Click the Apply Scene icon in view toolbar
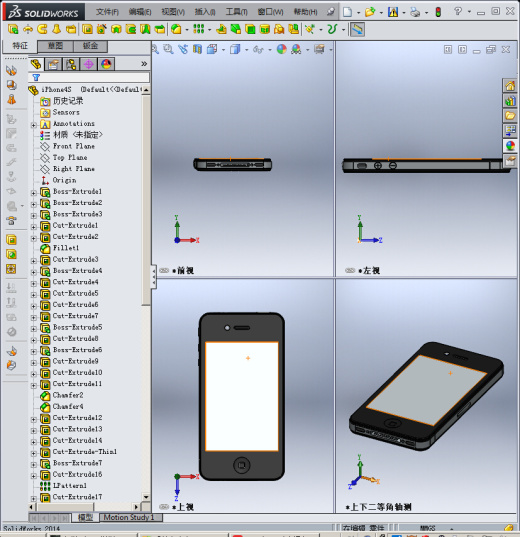The image size is (520, 537). point(296,49)
